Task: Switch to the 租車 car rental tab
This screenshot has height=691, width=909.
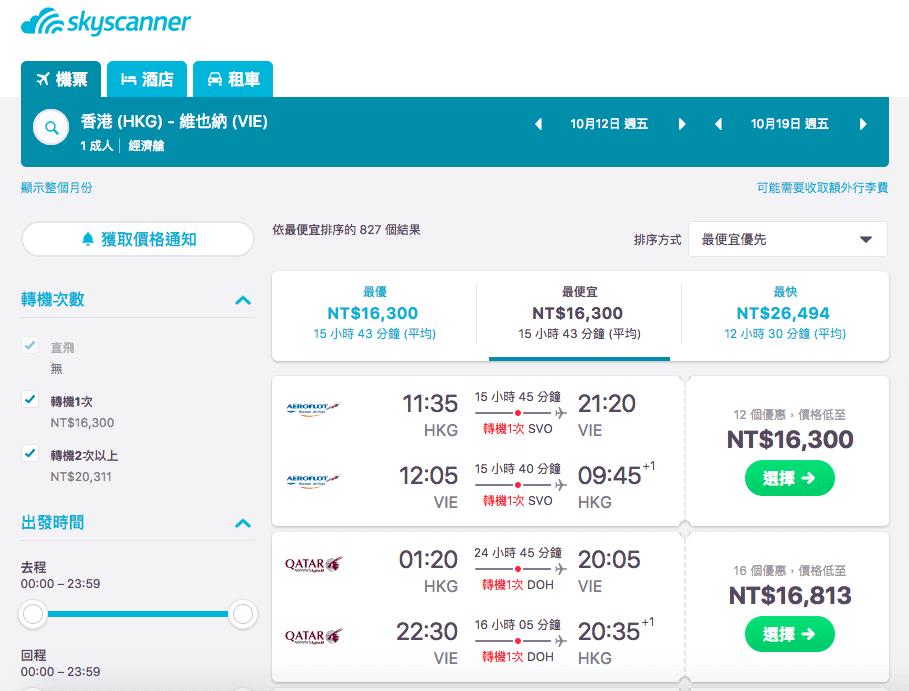Action: tap(233, 79)
